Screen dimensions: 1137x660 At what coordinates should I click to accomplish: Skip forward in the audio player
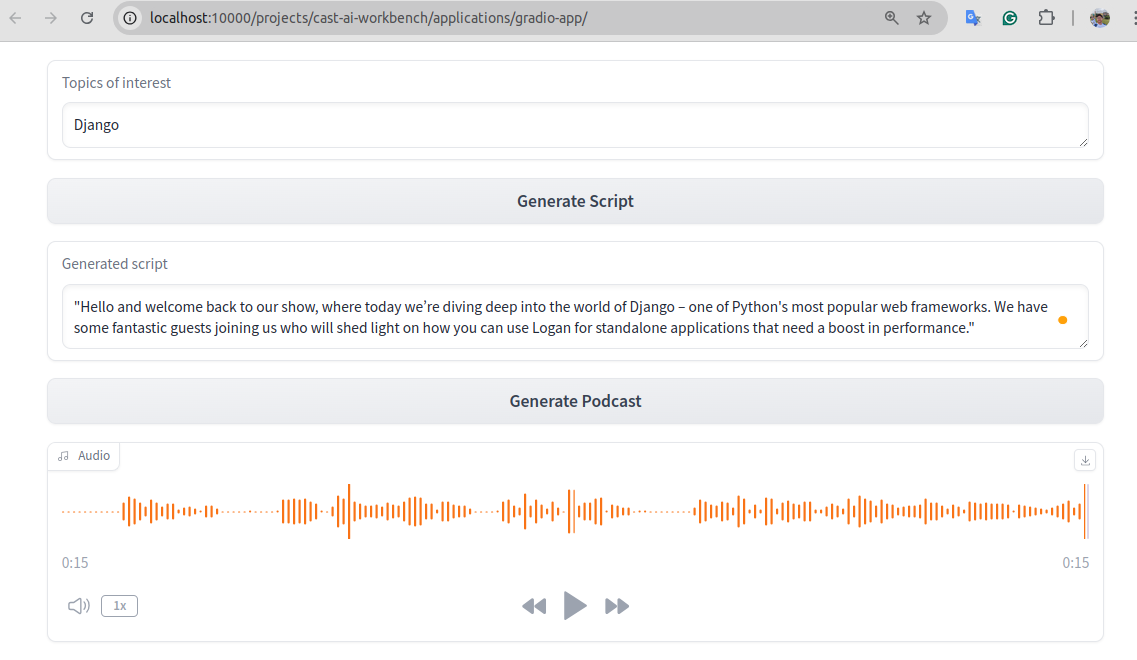617,606
